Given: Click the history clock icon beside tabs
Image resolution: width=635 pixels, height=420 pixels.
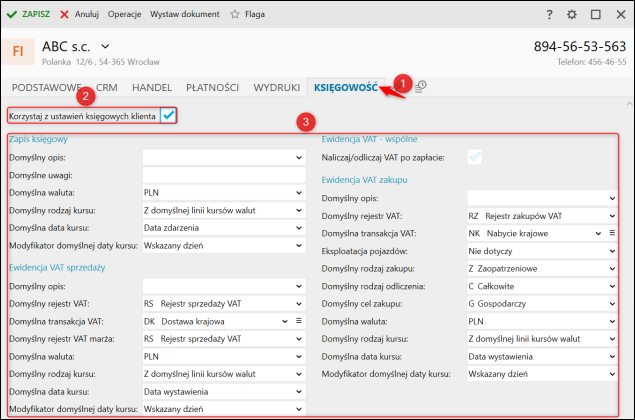Looking at the screenshot, I should (x=421, y=86).
